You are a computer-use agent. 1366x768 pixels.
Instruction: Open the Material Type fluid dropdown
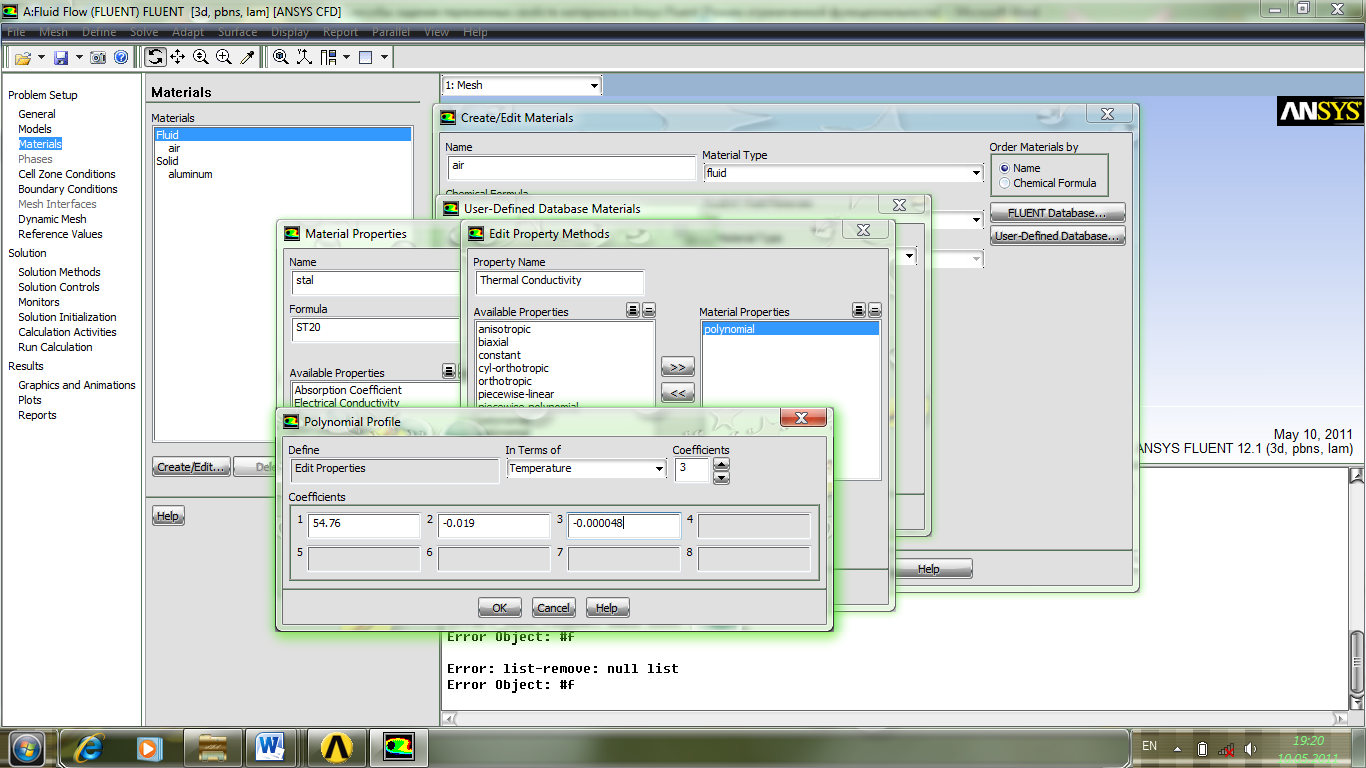pyautogui.click(x=843, y=173)
